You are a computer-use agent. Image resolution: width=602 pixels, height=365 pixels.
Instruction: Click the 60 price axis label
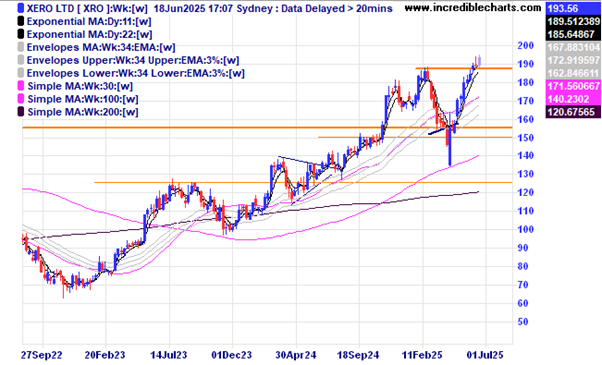(x=523, y=303)
